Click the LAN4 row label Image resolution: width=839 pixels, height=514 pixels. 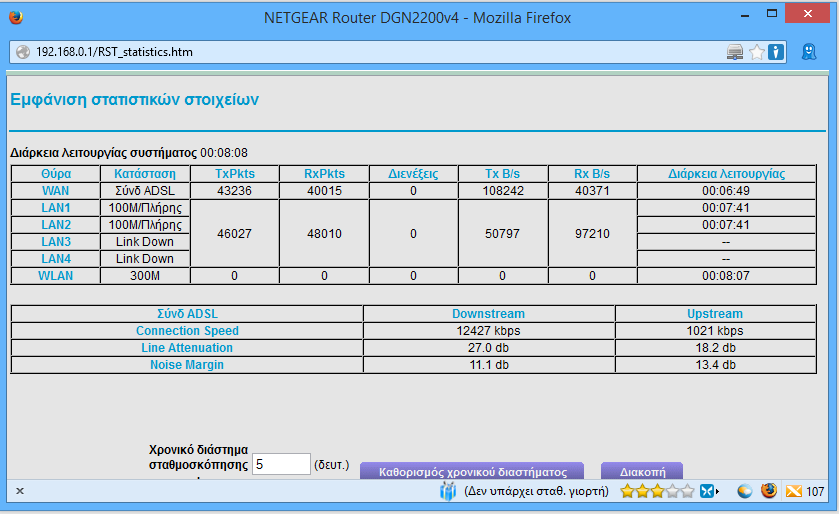[56, 259]
